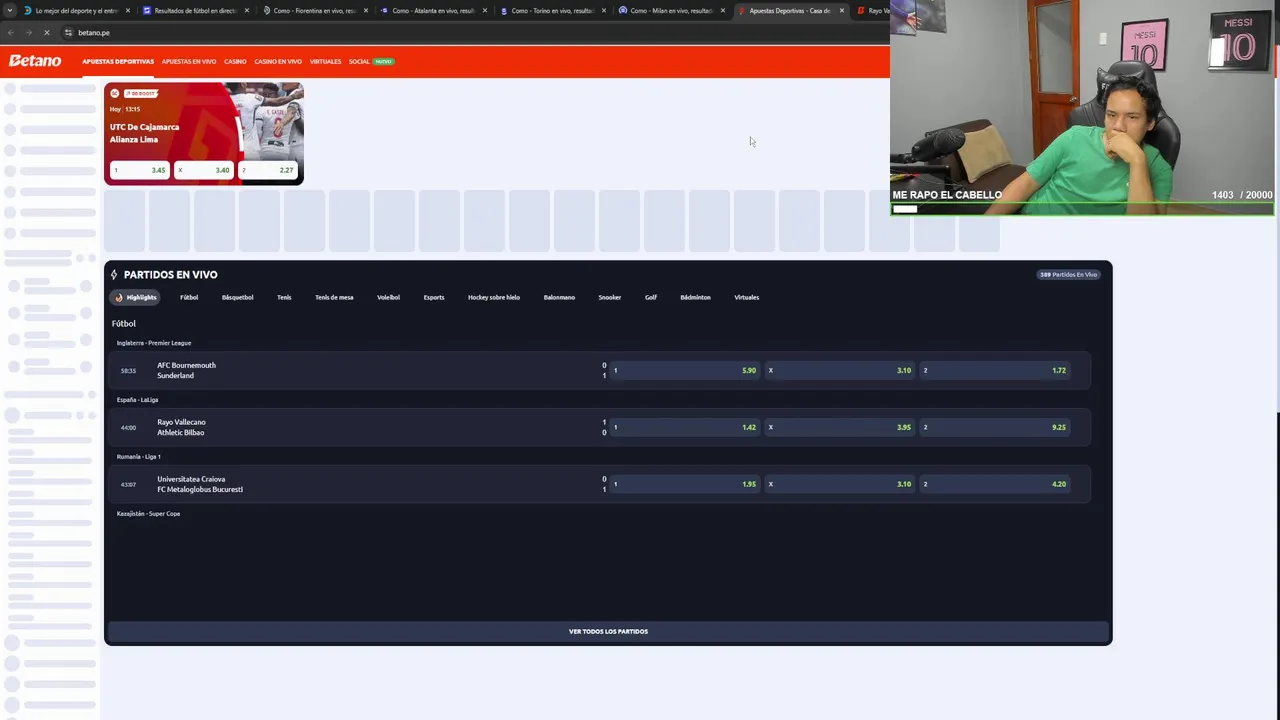Select the Voleibol sport filter
The width and height of the screenshot is (1280, 720).
coord(388,297)
